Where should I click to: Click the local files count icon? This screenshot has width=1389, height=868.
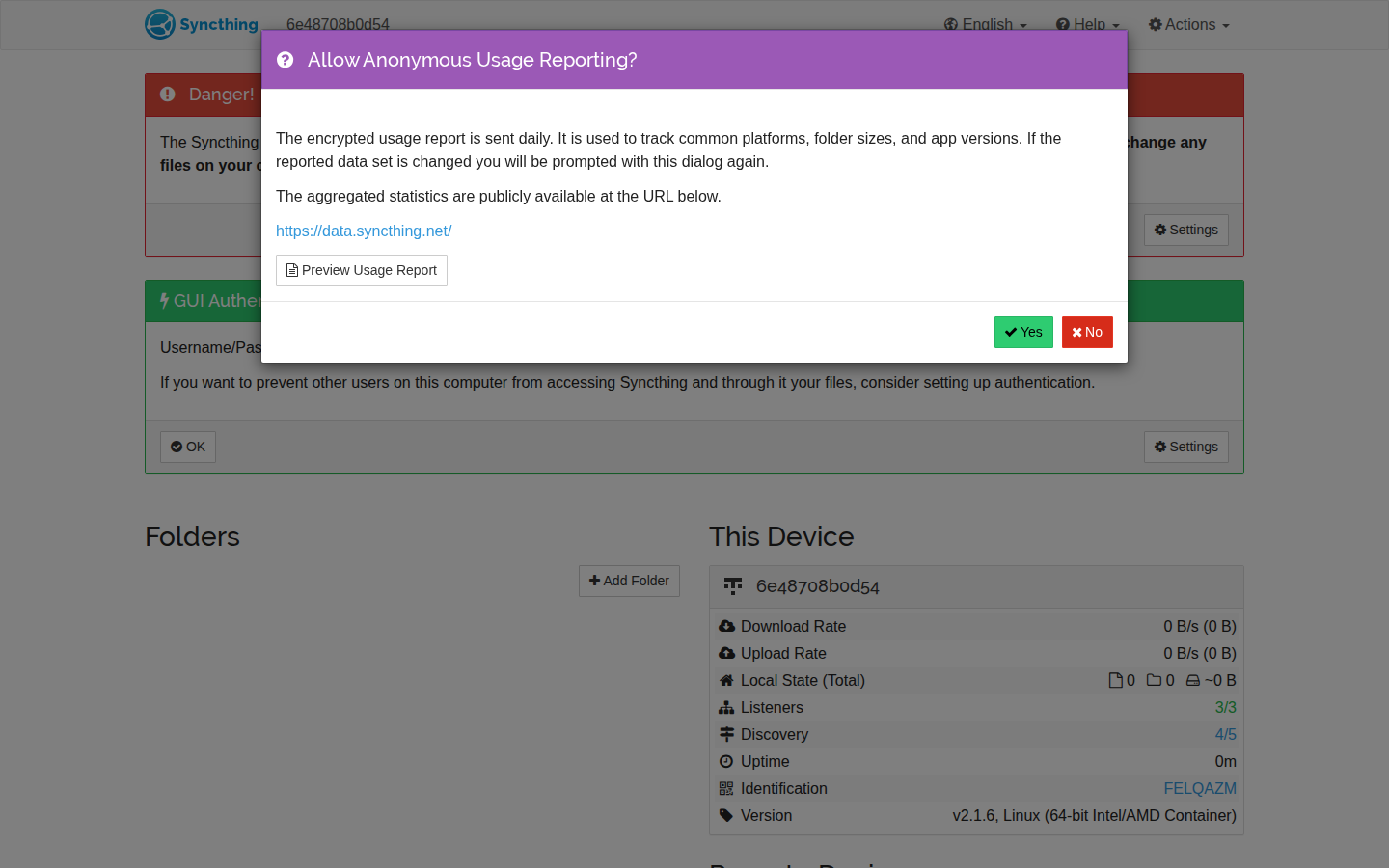1116,680
